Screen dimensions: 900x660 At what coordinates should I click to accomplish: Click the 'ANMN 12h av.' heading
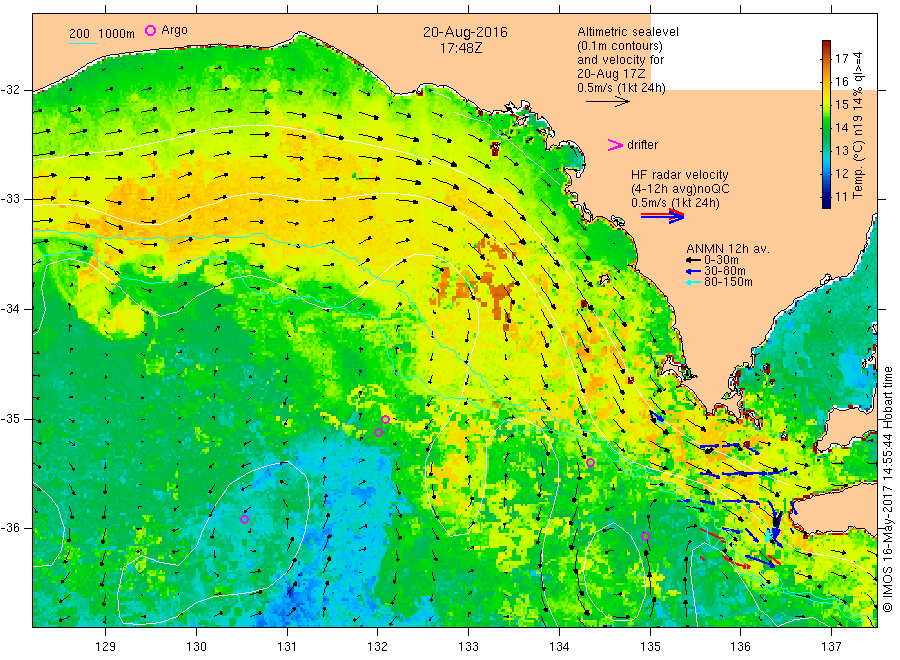(728, 249)
